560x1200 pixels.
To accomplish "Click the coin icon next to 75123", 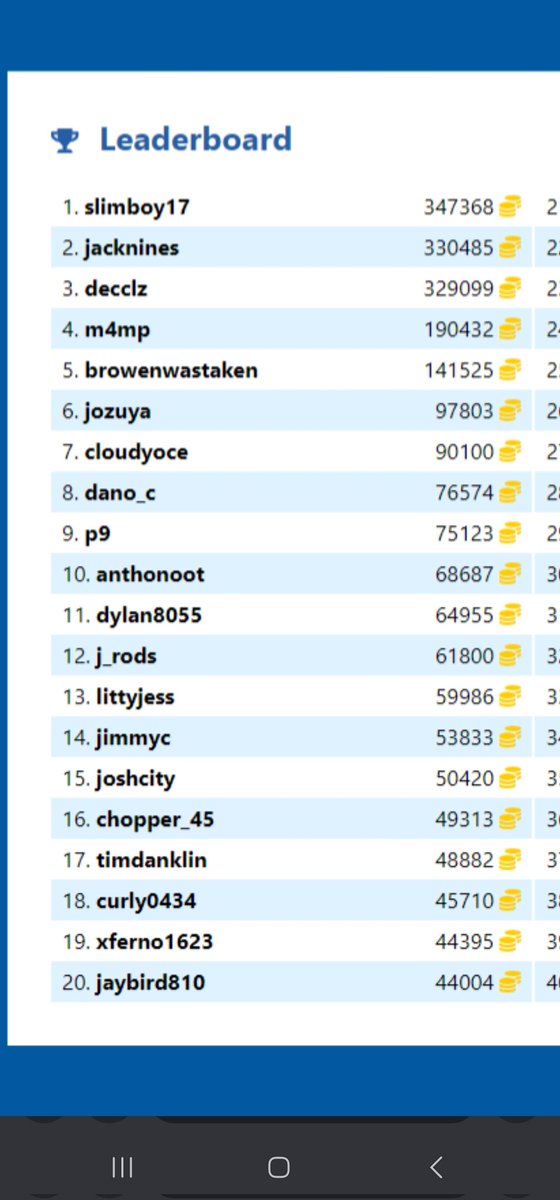I will (x=510, y=533).
